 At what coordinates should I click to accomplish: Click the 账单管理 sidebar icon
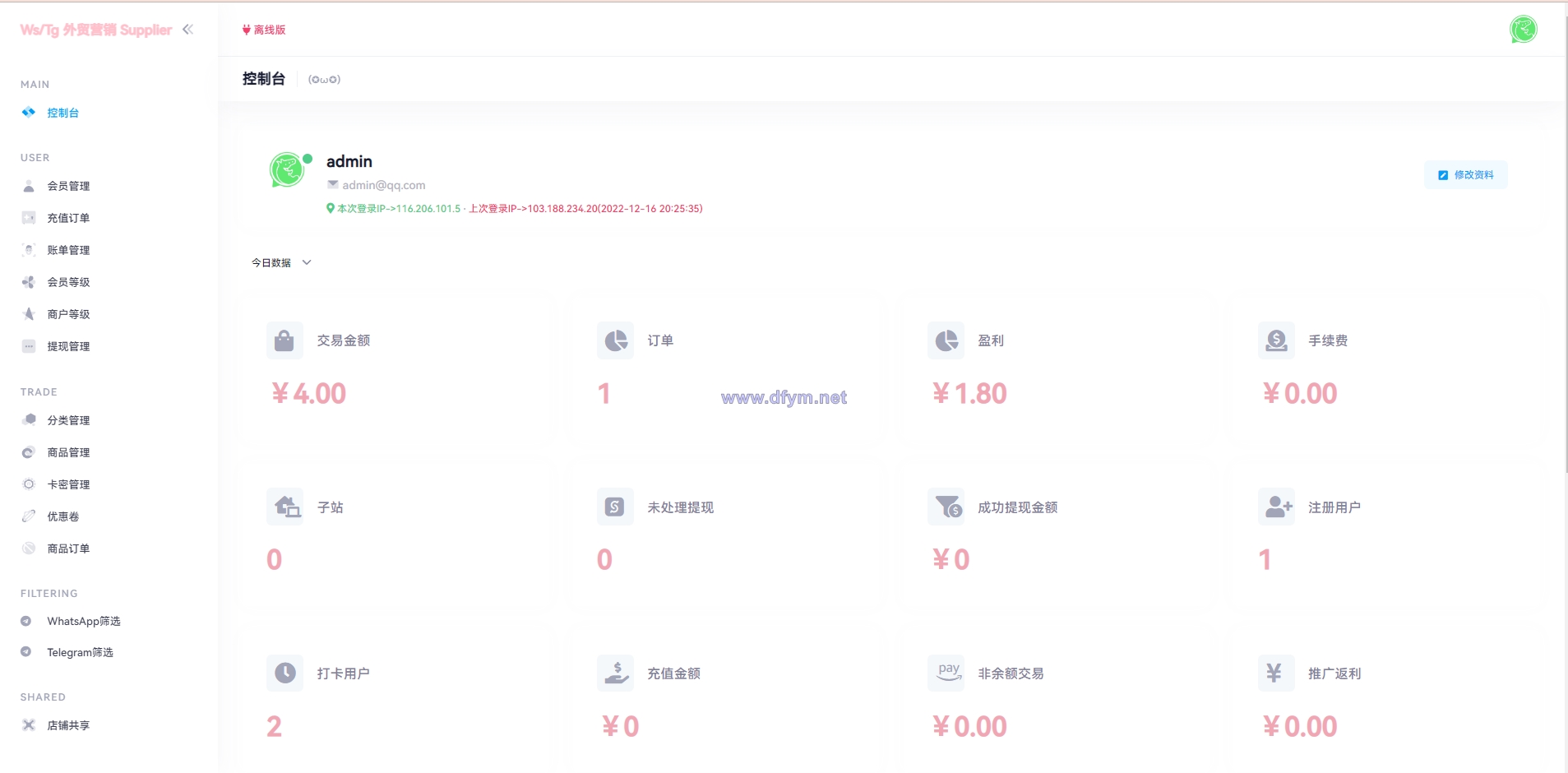coord(29,250)
